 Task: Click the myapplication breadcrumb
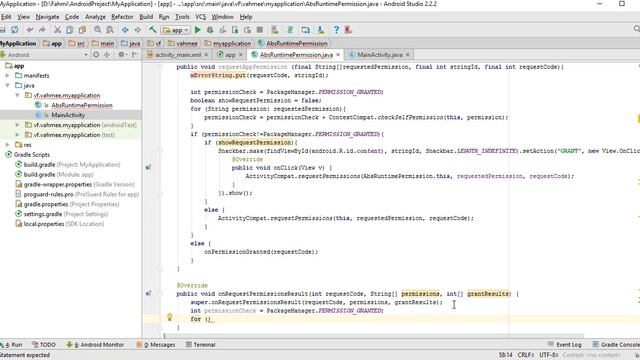pos(227,43)
